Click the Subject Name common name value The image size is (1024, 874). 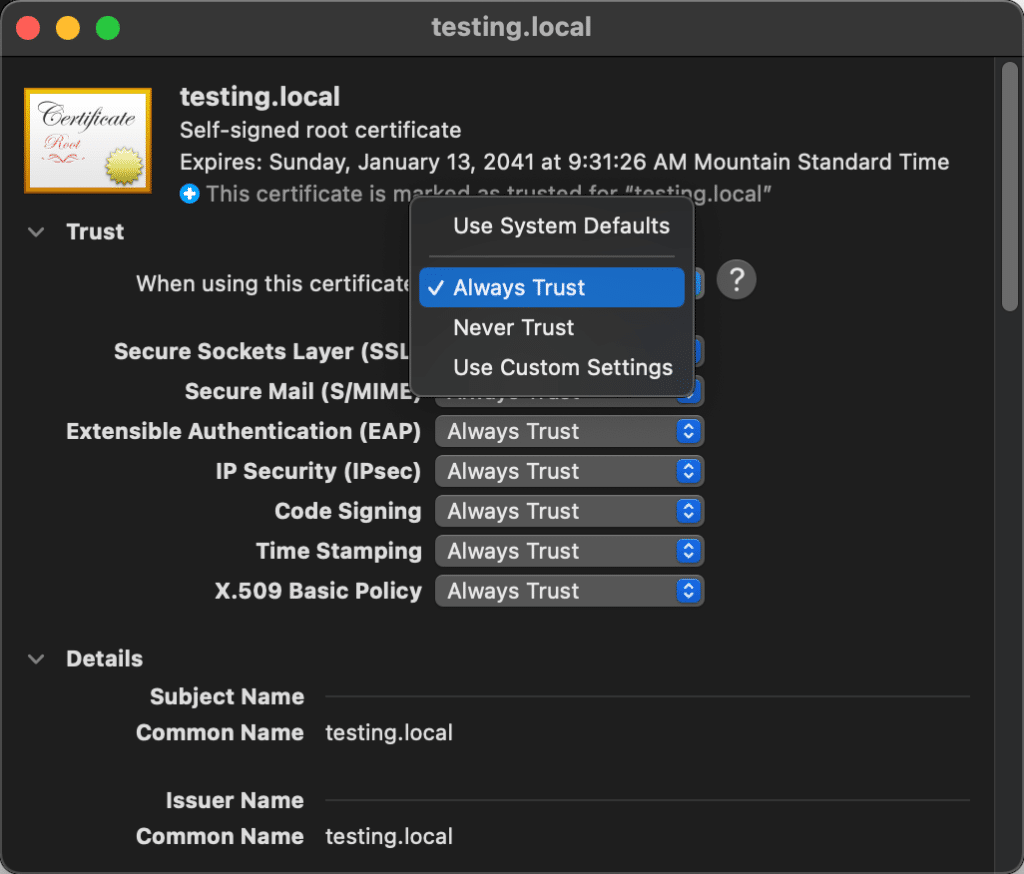tap(389, 733)
